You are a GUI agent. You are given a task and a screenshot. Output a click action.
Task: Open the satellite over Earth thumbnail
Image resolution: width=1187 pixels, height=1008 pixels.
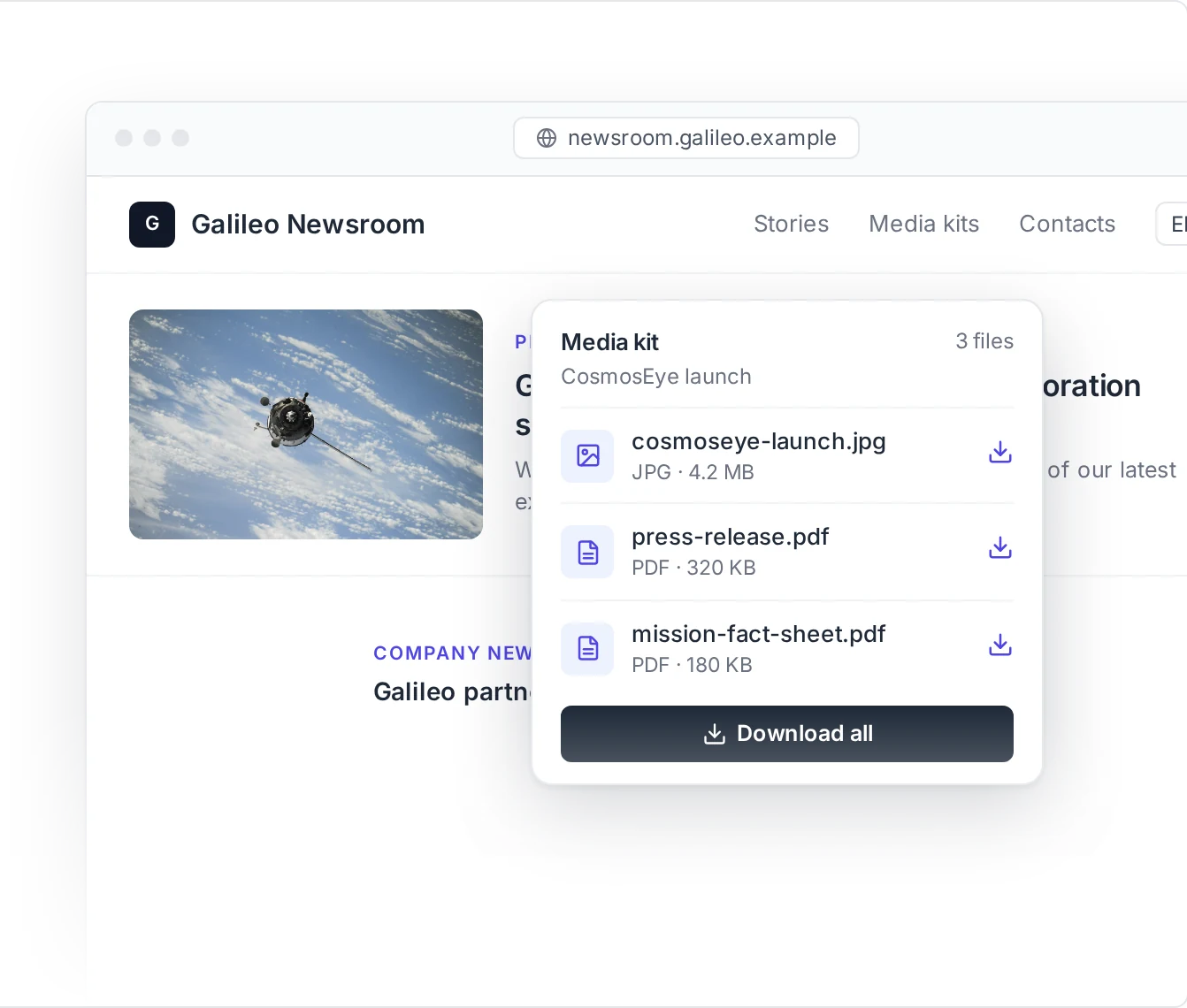pyautogui.click(x=306, y=424)
